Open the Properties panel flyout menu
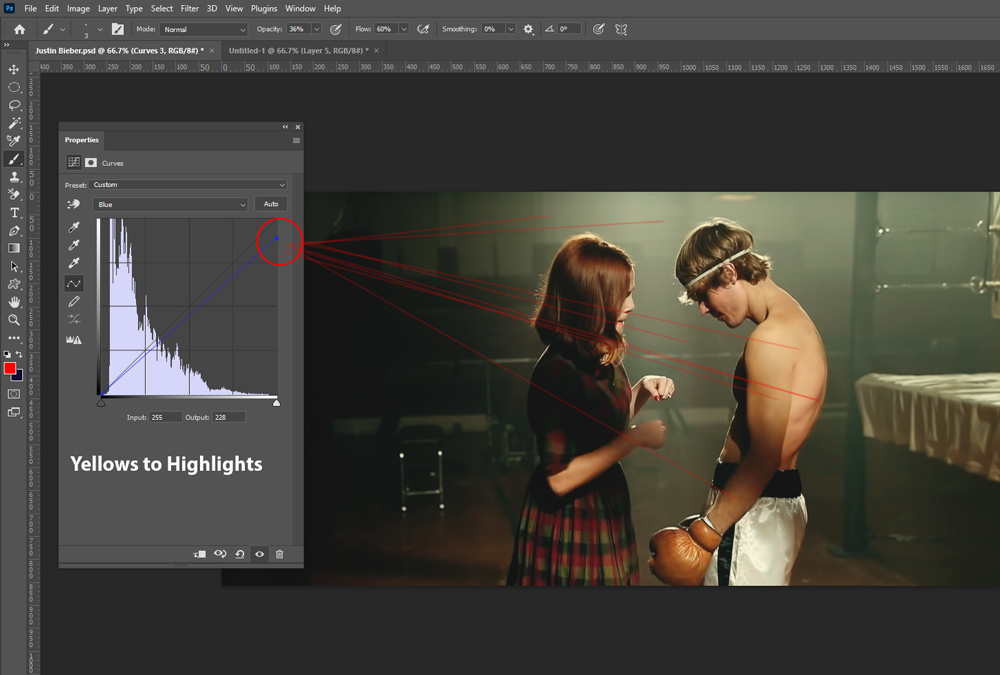1000x675 pixels. click(x=297, y=140)
